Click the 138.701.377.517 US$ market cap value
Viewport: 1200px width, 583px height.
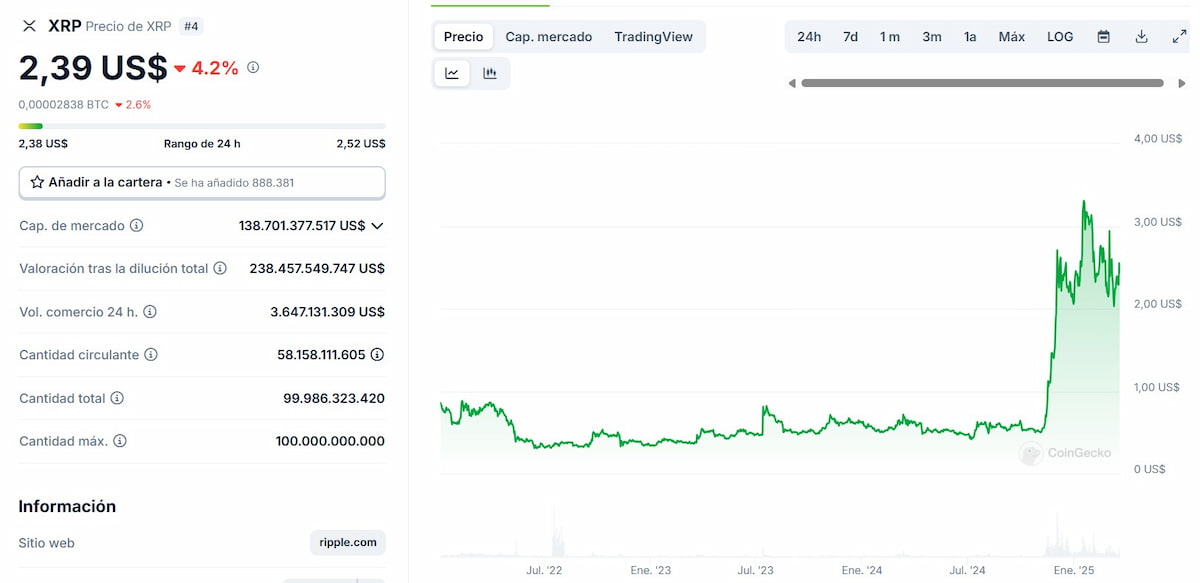(302, 226)
